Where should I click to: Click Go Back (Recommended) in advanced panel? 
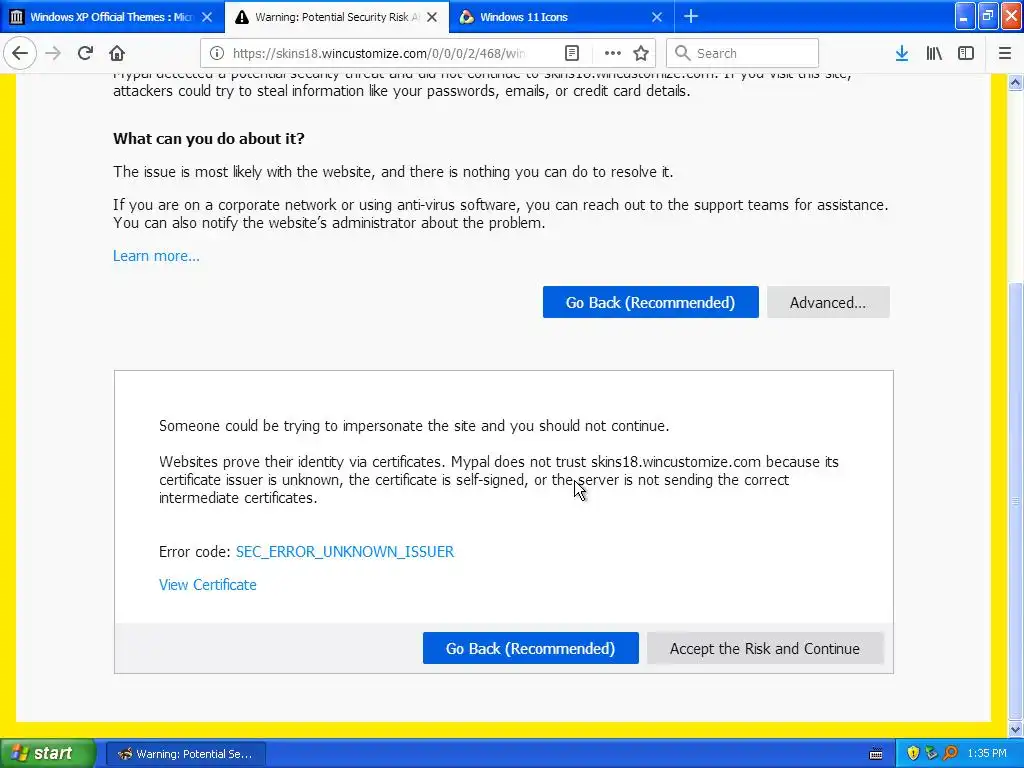[530, 648]
